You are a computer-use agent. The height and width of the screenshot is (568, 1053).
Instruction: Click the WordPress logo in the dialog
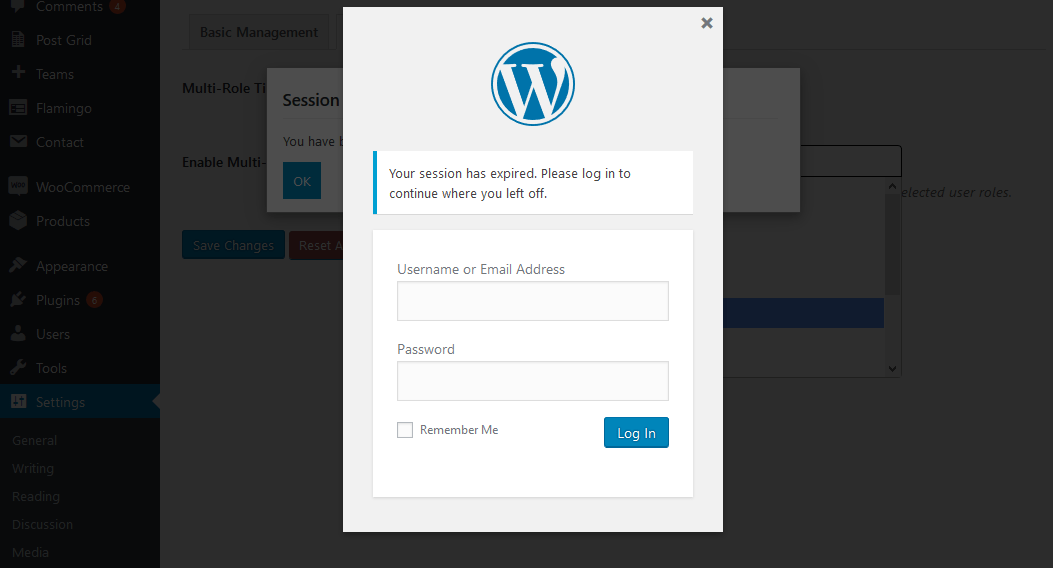click(533, 84)
